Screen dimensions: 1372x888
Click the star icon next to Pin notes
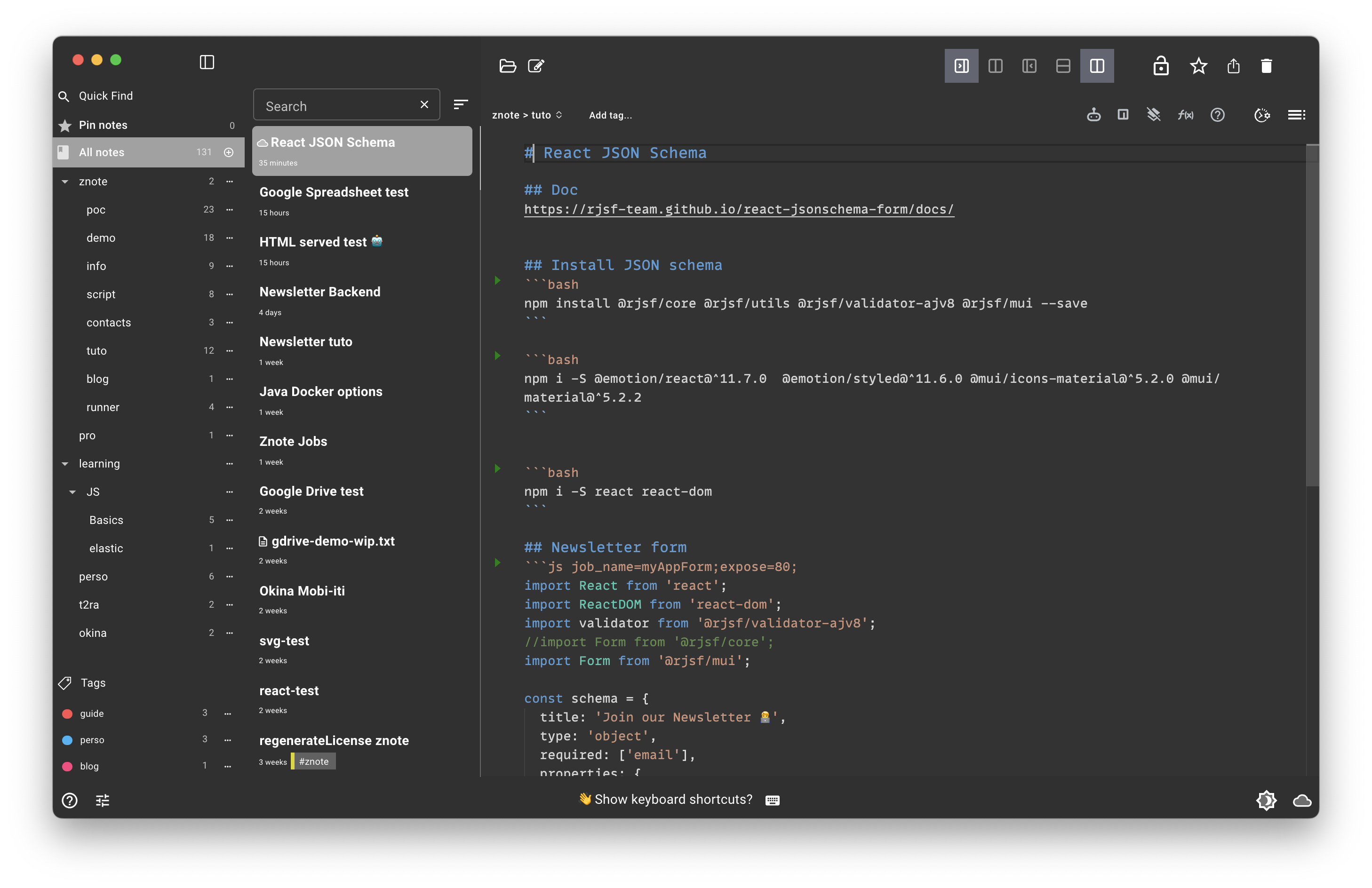pos(65,125)
